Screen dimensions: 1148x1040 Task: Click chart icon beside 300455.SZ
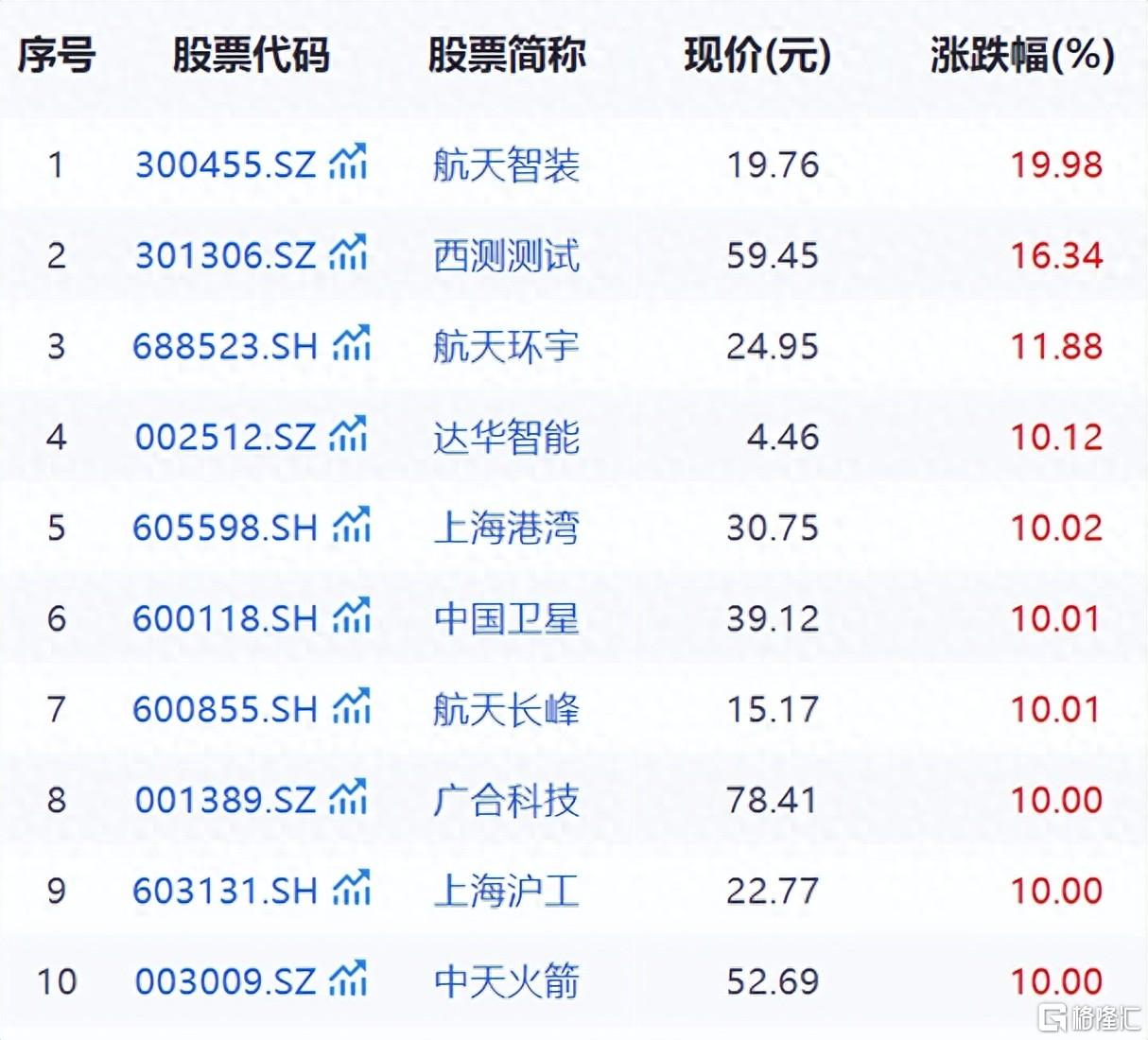pyautogui.click(x=348, y=164)
